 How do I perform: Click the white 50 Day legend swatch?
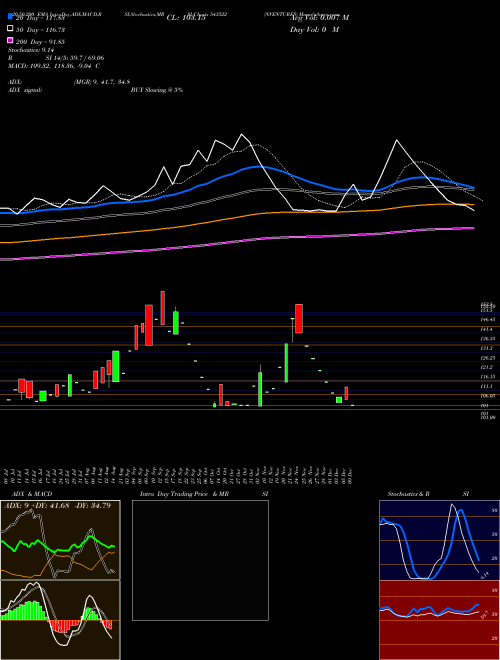click(10, 29)
